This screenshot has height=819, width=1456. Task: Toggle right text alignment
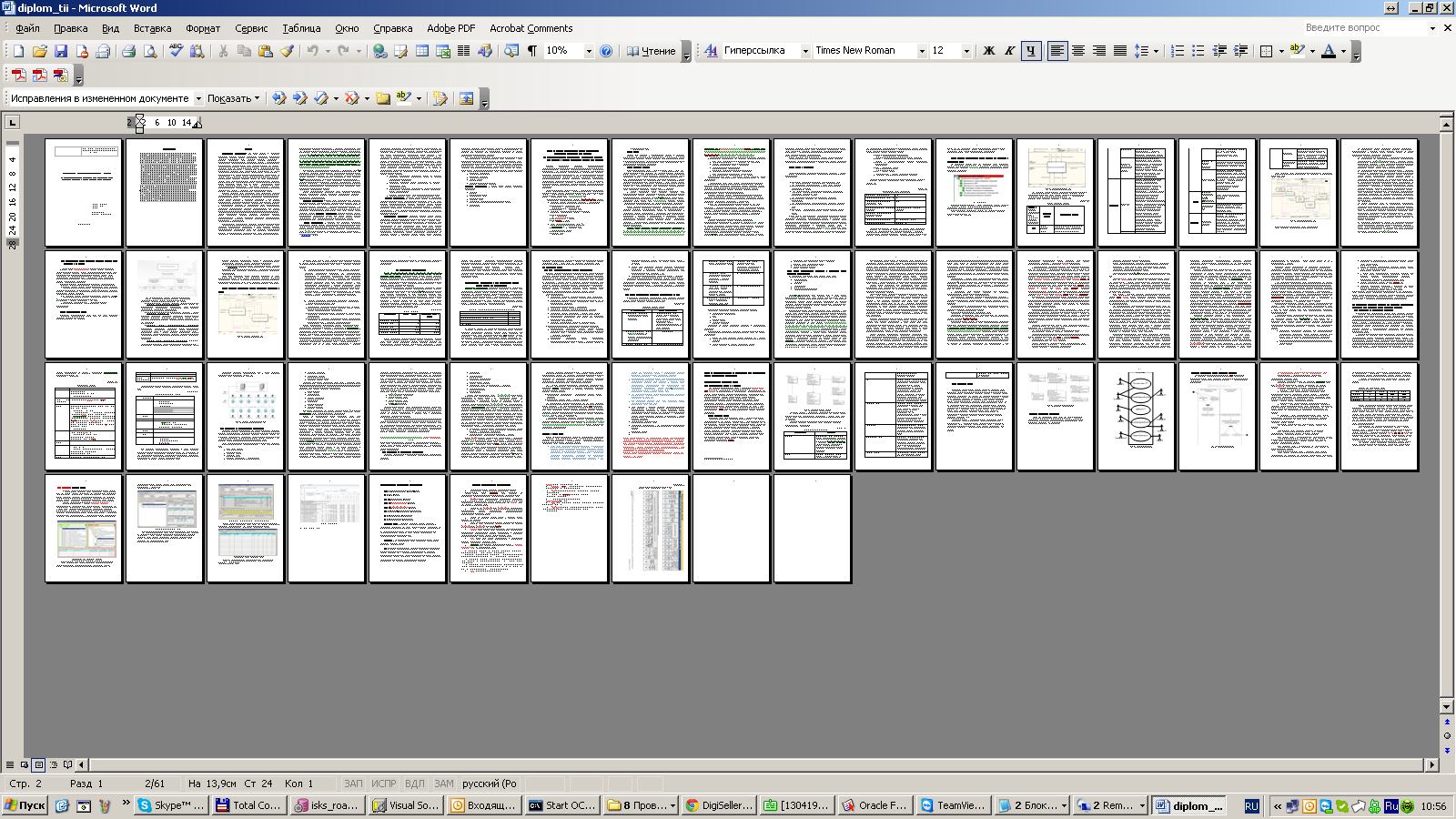(1099, 51)
